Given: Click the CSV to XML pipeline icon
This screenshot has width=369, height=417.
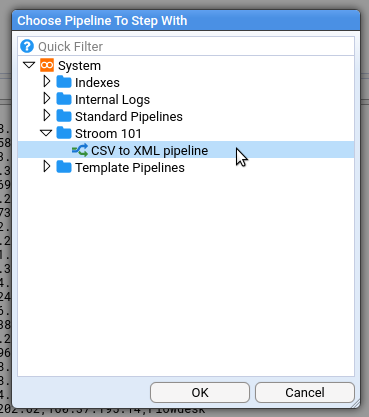Looking at the screenshot, I should [80, 150].
